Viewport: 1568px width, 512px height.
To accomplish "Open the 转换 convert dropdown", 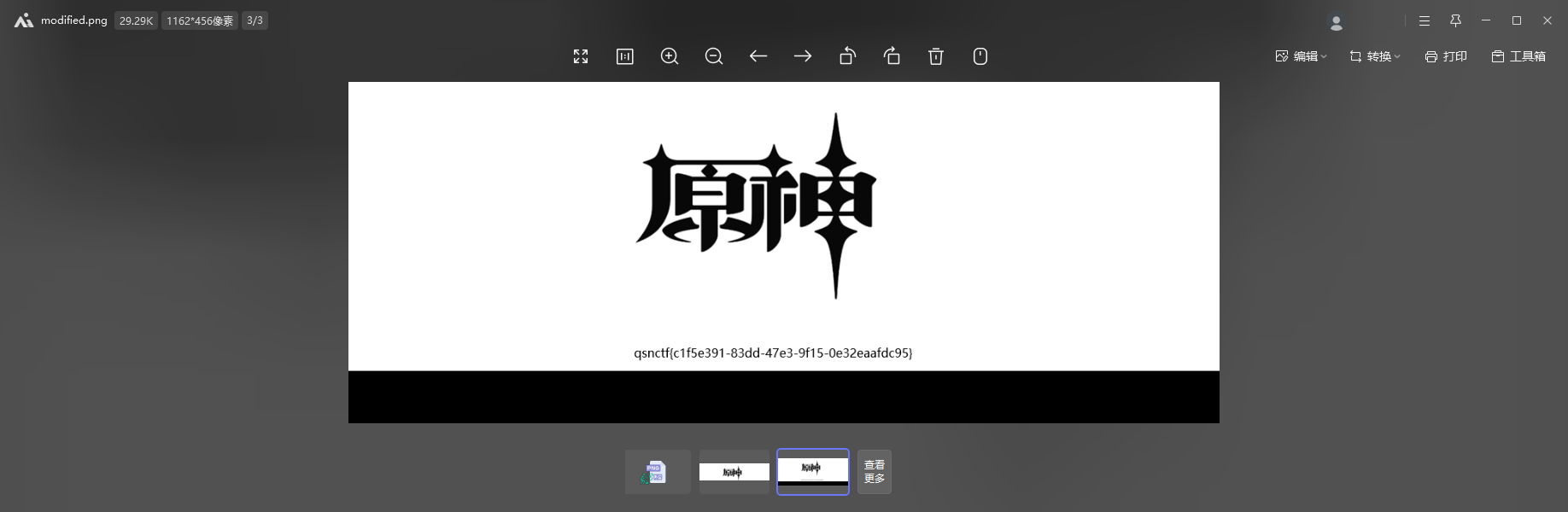I will point(1375,56).
